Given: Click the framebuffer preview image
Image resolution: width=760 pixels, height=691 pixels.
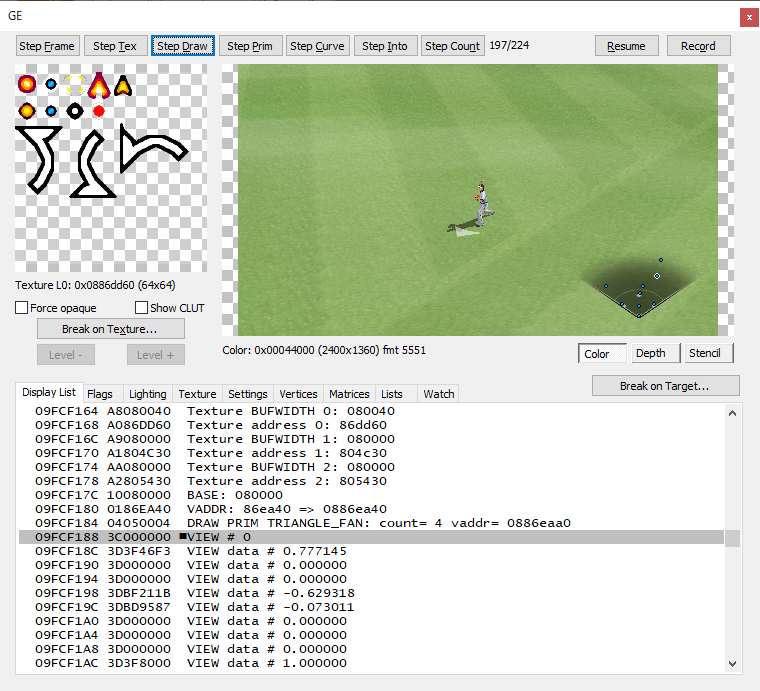Looking at the screenshot, I should 477,200.
